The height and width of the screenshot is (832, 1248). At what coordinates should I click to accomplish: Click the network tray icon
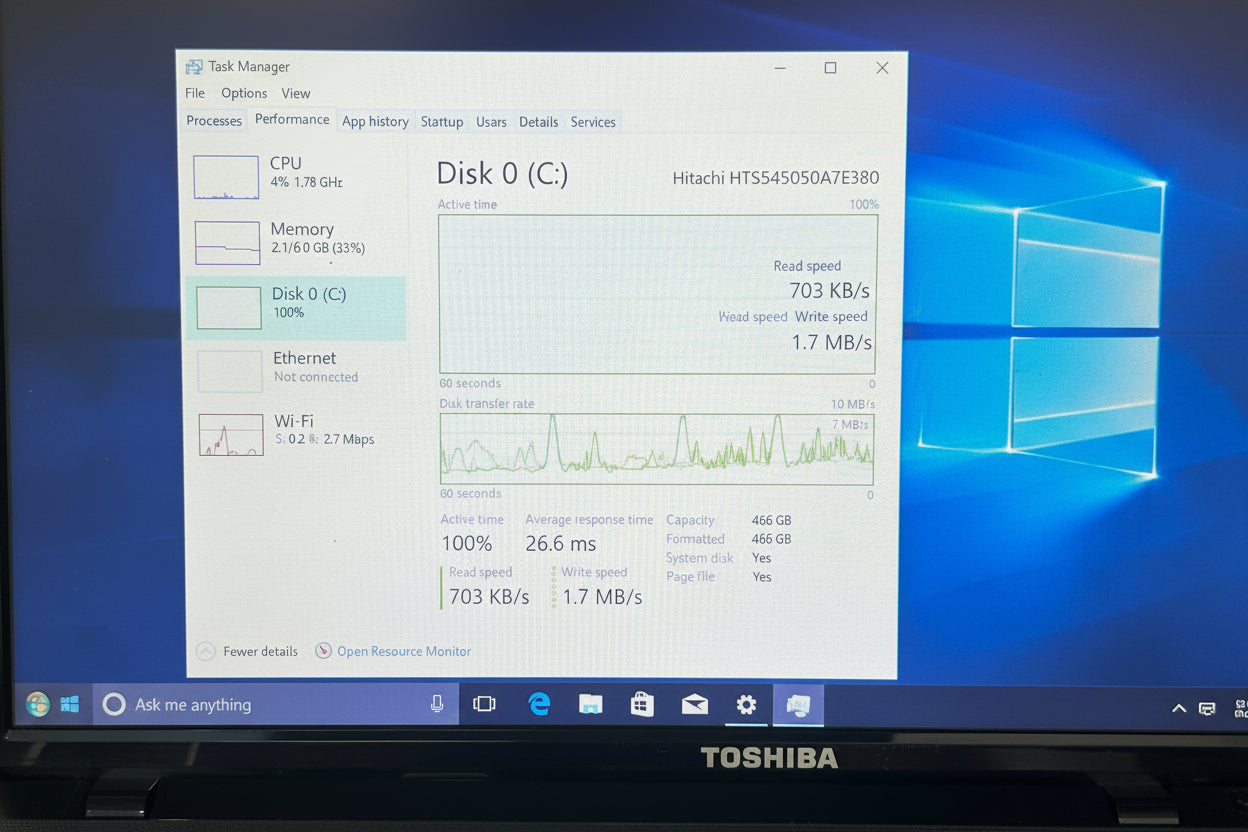(1207, 708)
